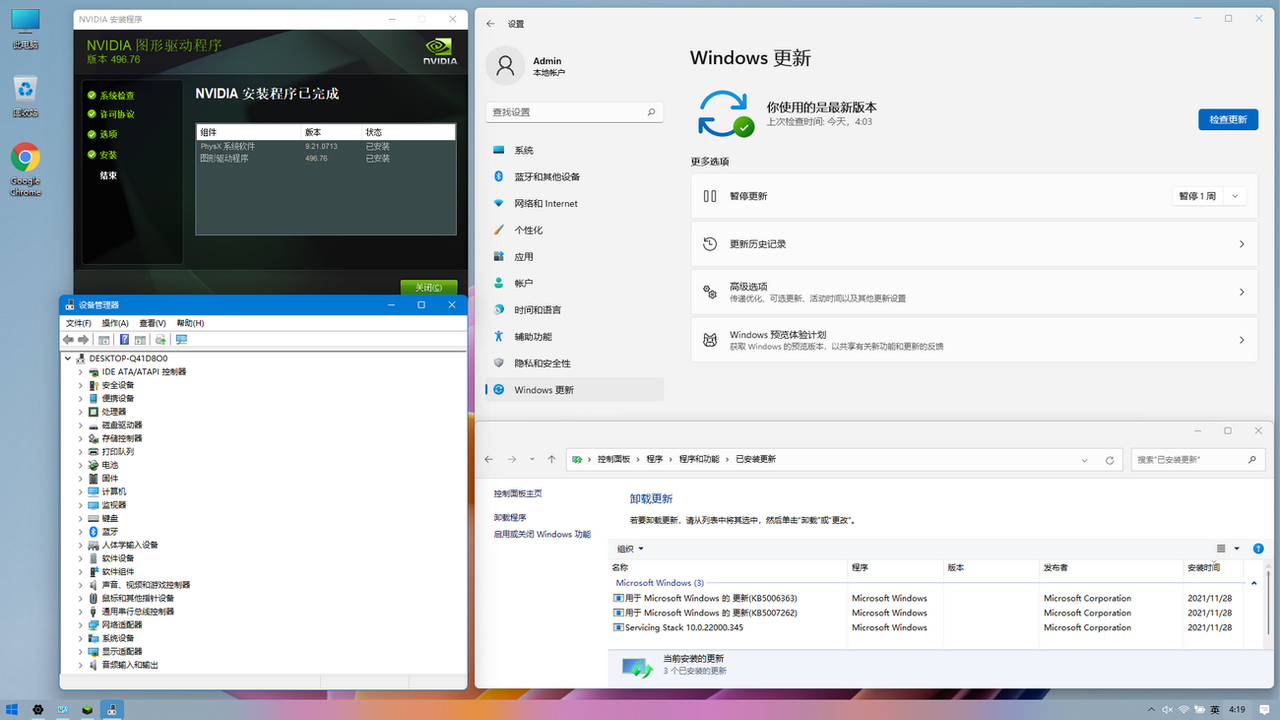This screenshot has width=1280, height=720.
Task: Select PhysX 系统软件 row in NVIDIA installer
Action: point(326,147)
